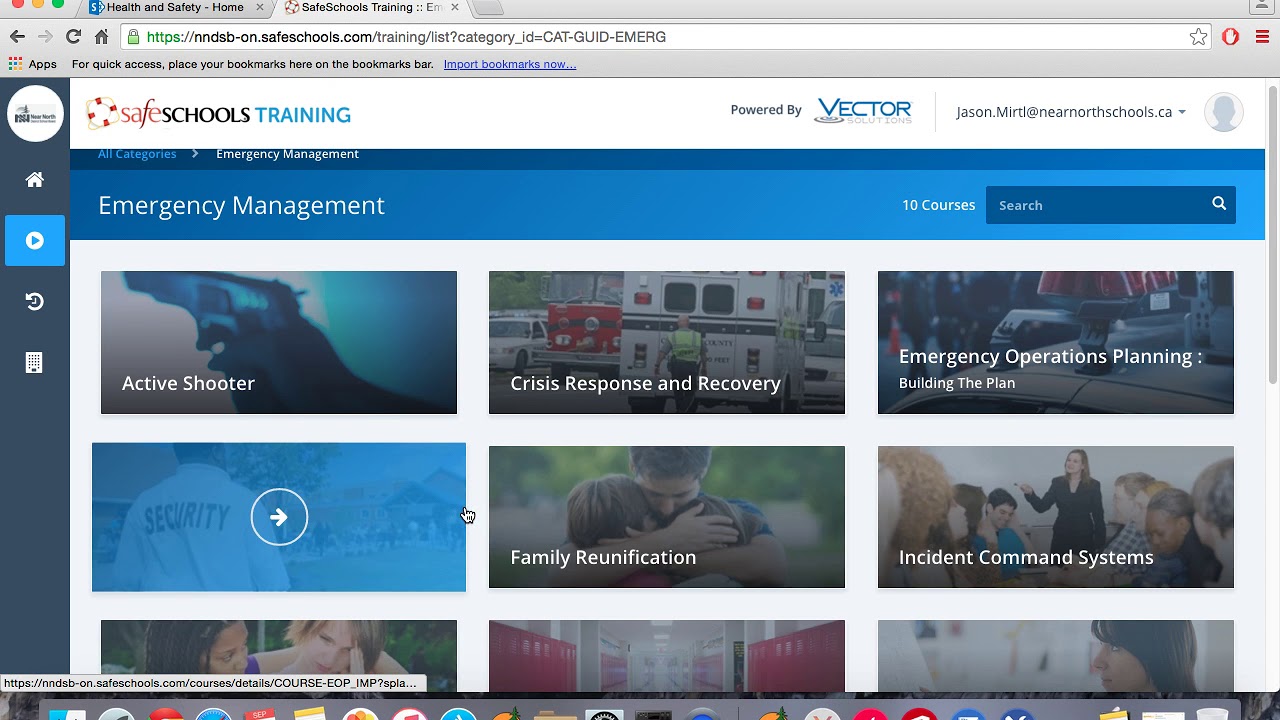
Task: Click the secure padlock icon in address bar
Action: [x=134, y=37]
